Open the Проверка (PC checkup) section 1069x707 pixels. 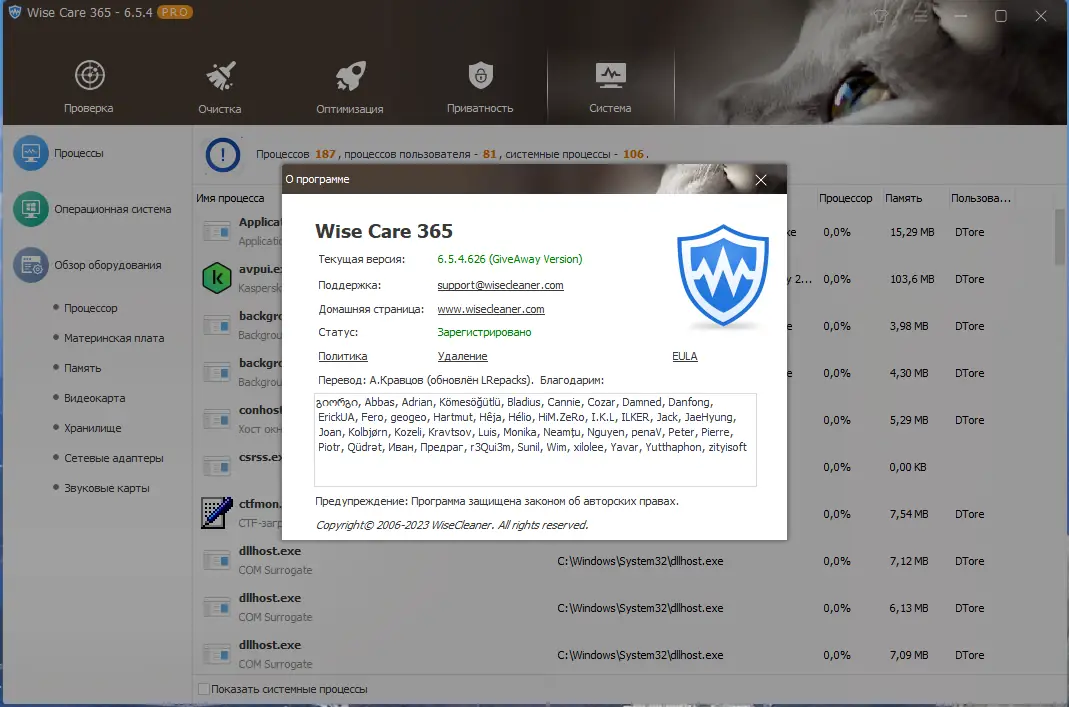pos(89,87)
